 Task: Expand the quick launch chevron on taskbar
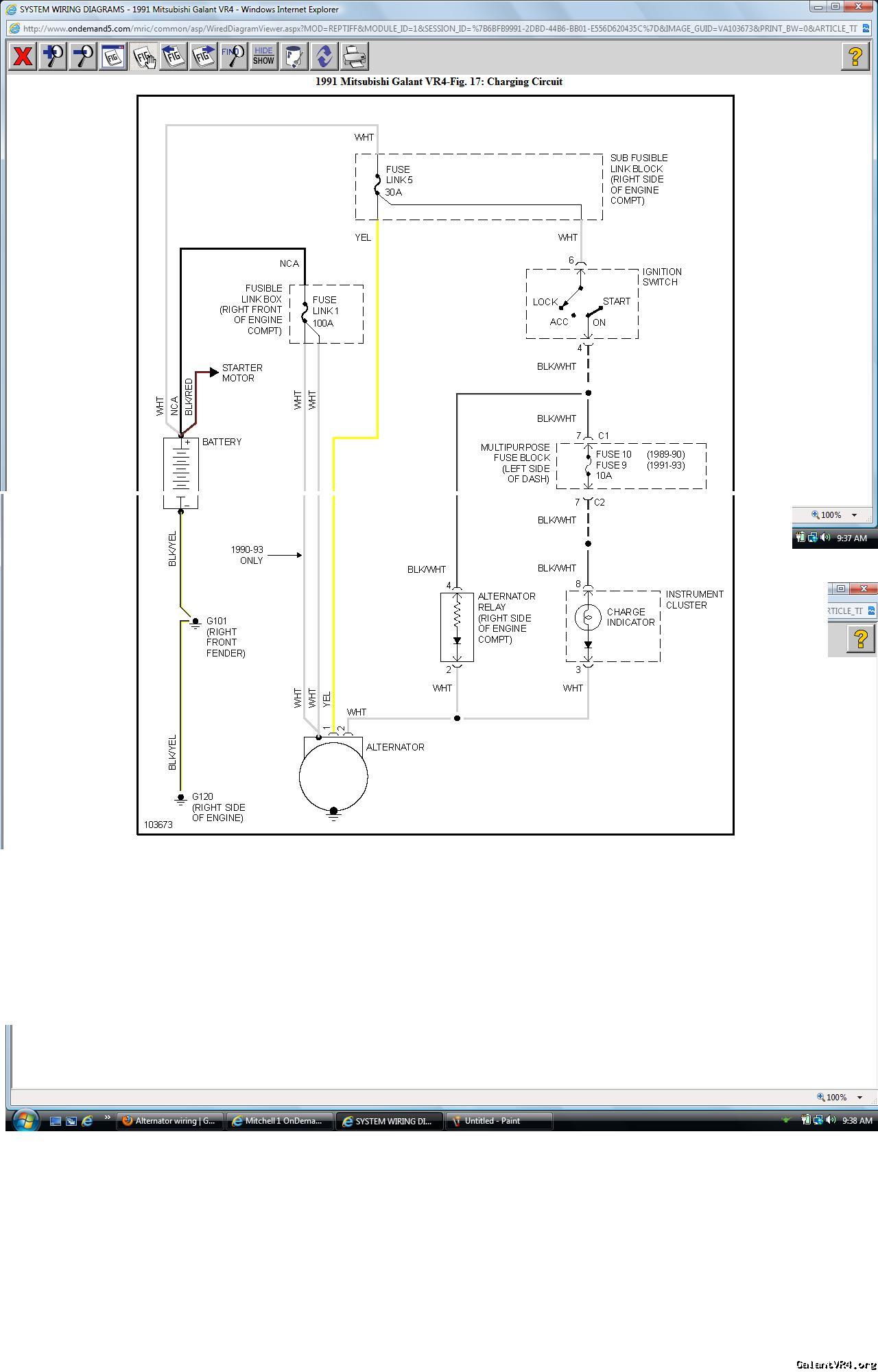point(107,1118)
